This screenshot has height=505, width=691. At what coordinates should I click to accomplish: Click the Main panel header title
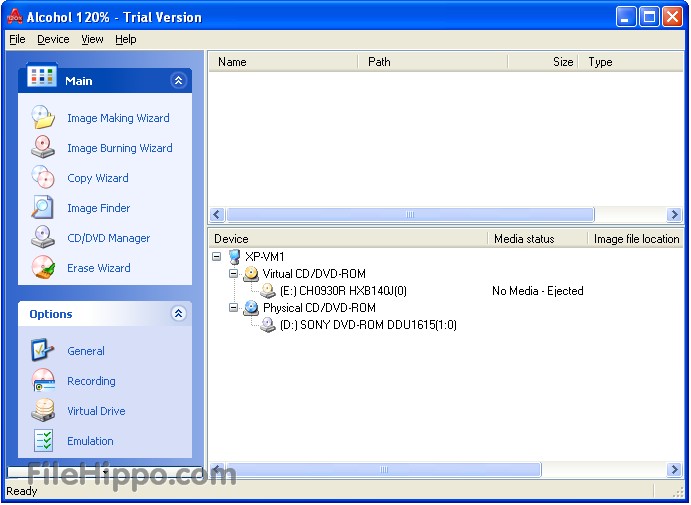79,81
